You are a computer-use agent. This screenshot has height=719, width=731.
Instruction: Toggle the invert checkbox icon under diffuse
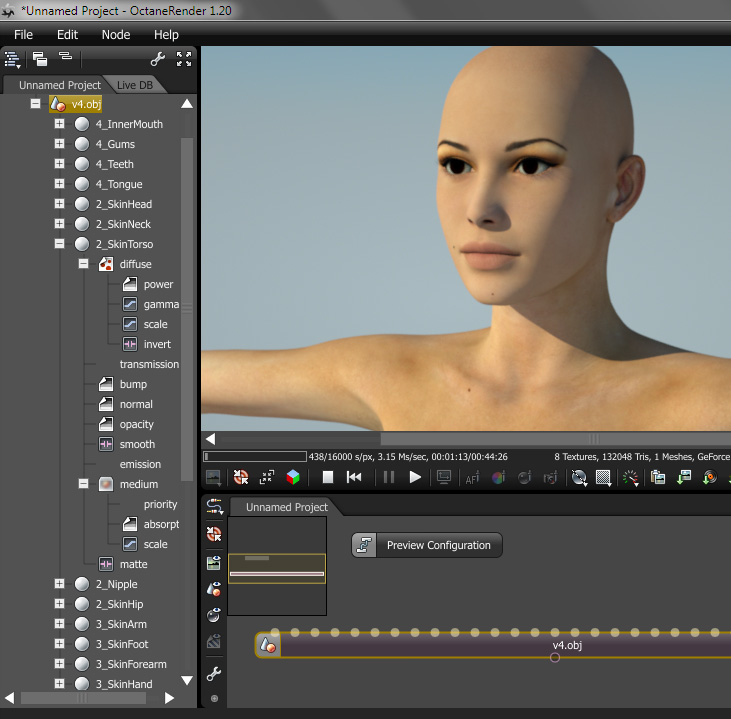coord(130,344)
